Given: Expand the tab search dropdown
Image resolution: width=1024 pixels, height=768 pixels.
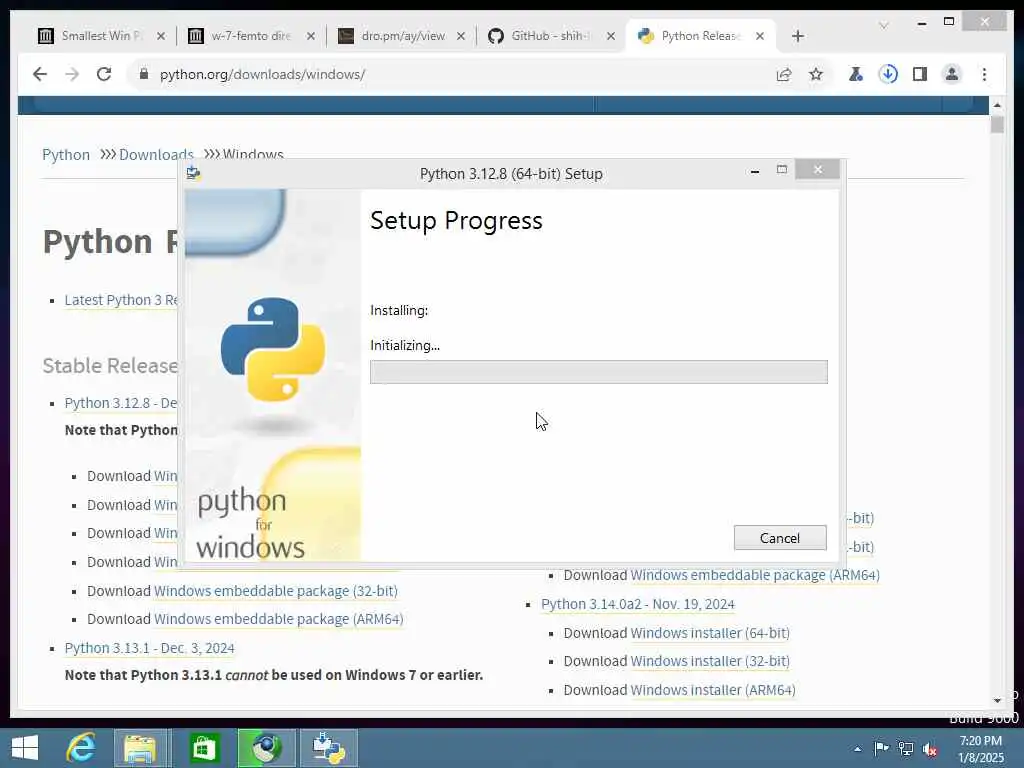Looking at the screenshot, I should click(884, 25).
